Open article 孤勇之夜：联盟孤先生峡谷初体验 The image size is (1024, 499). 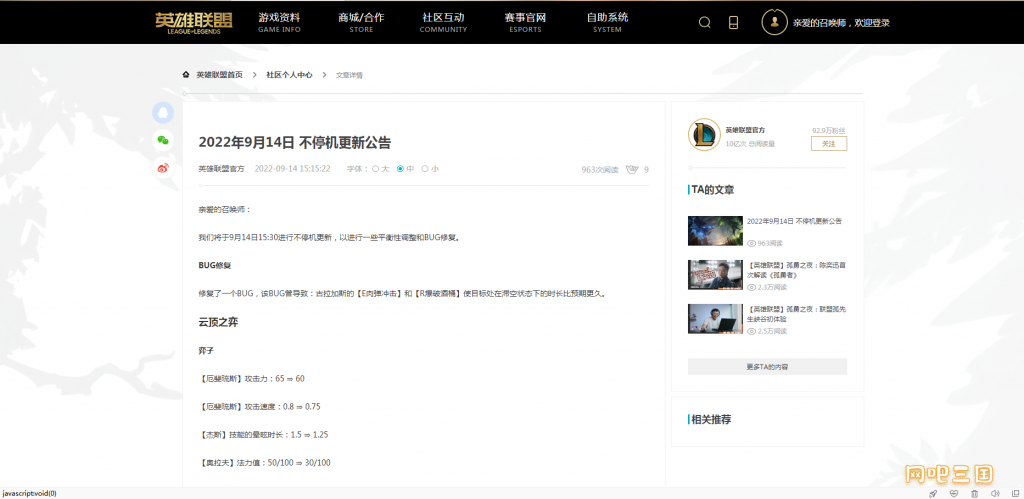[x=794, y=314]
